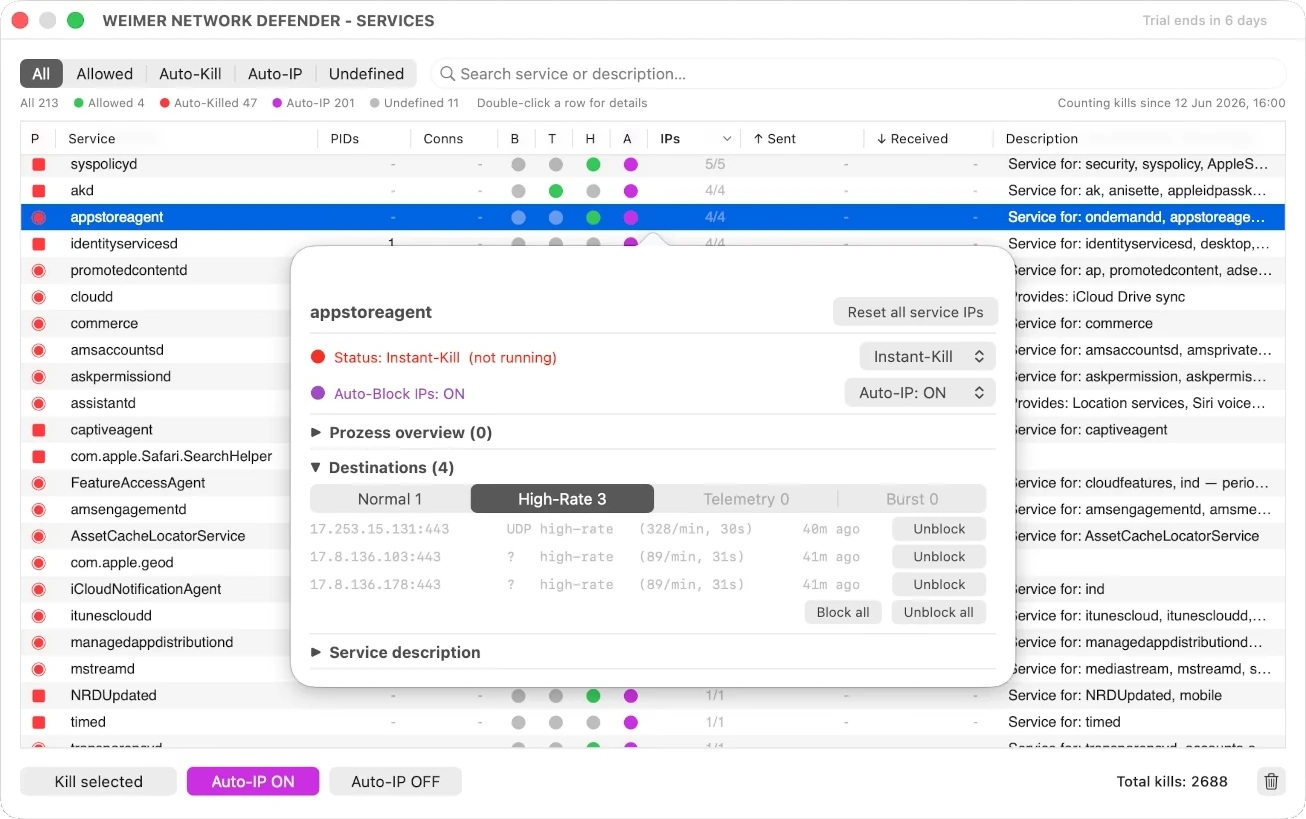Open the IPs column chevron menu
The image size is (1306, 819).
click(x=727, y=139)
